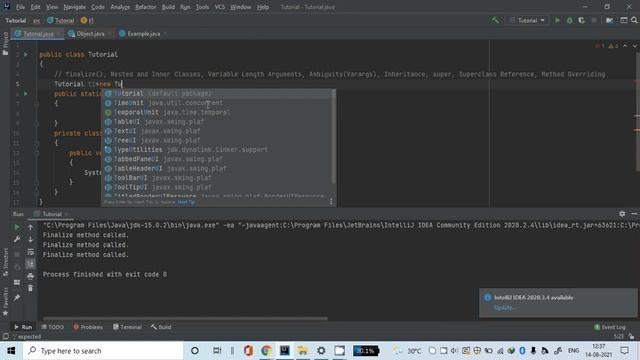The height and width of the screenshot is (360, 640).
Task: Run Tutorial with the green play button
Action: click(557, 20)
